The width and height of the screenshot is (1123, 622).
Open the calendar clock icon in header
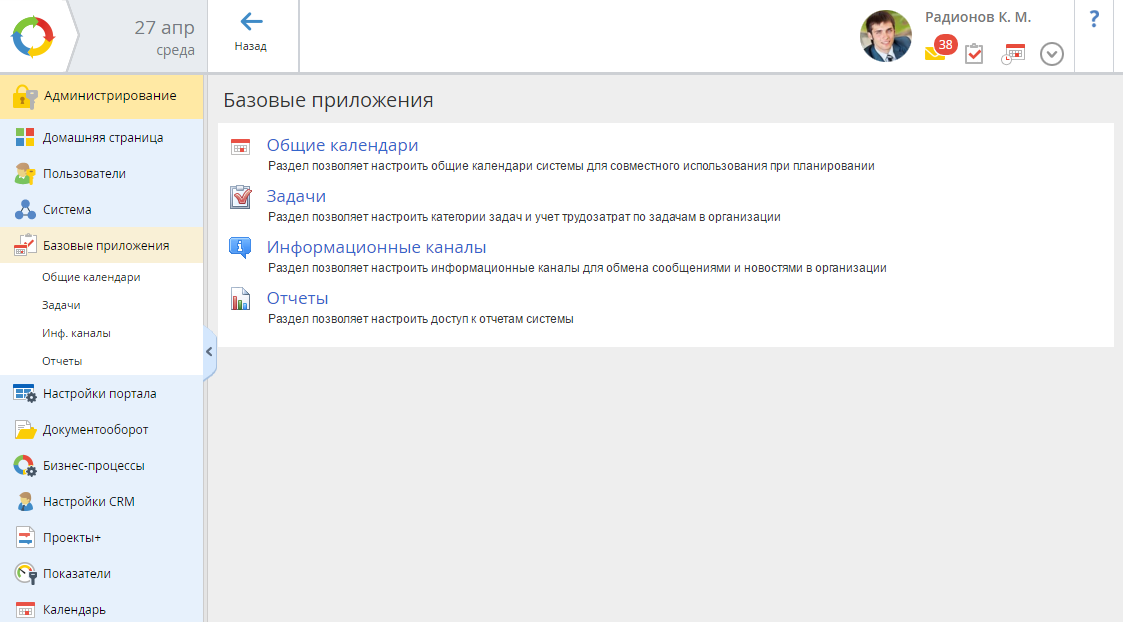point(1013,54)
